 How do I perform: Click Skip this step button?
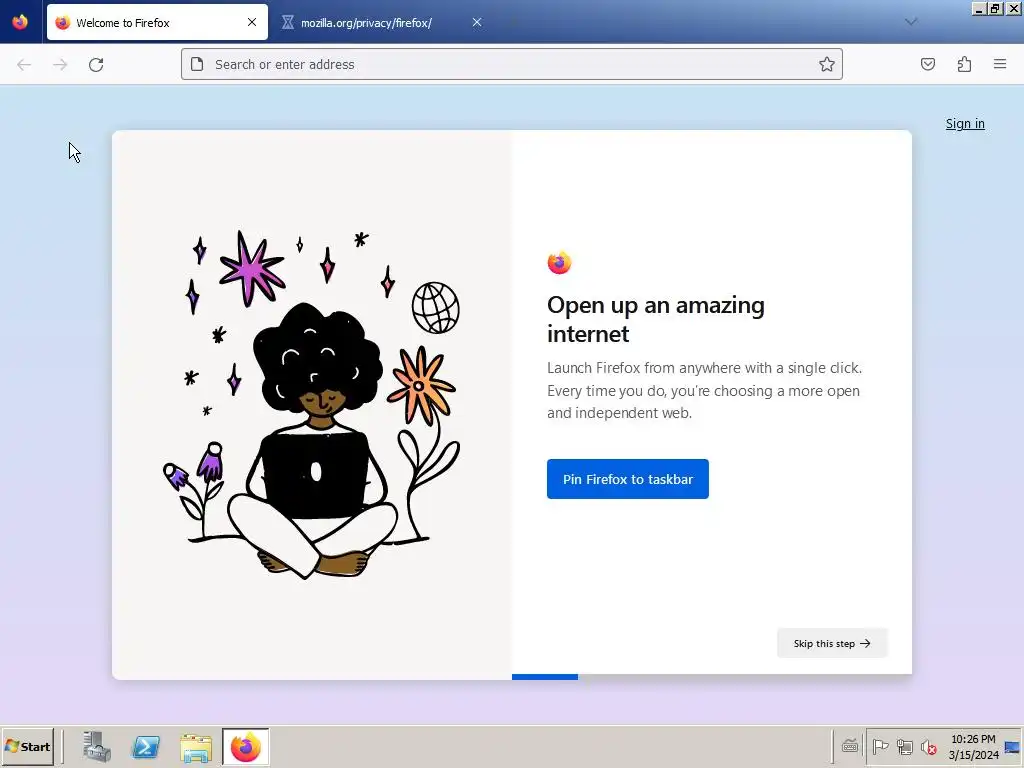832,643
